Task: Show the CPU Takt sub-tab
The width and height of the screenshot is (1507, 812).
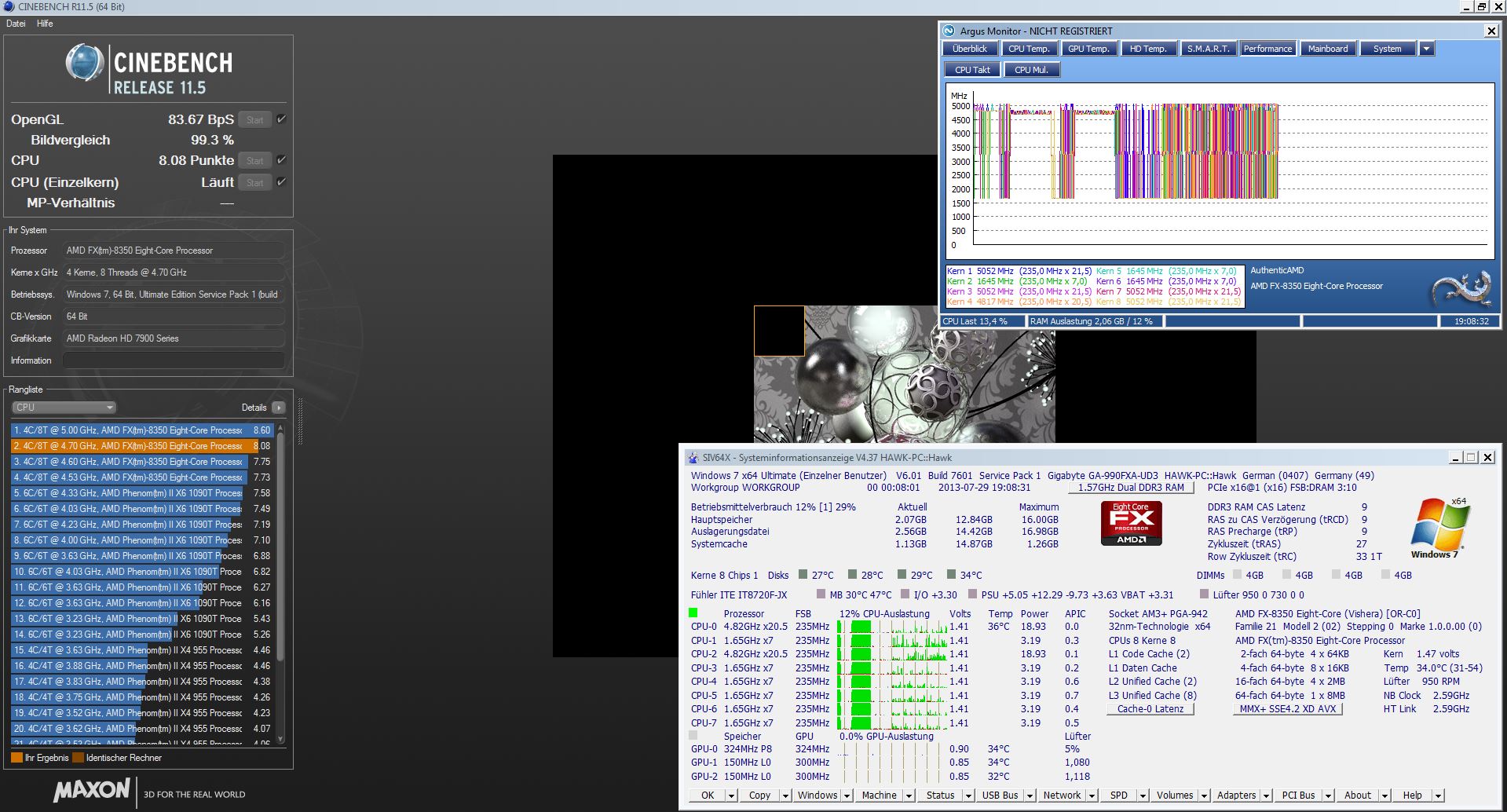Action: [972, 70]
